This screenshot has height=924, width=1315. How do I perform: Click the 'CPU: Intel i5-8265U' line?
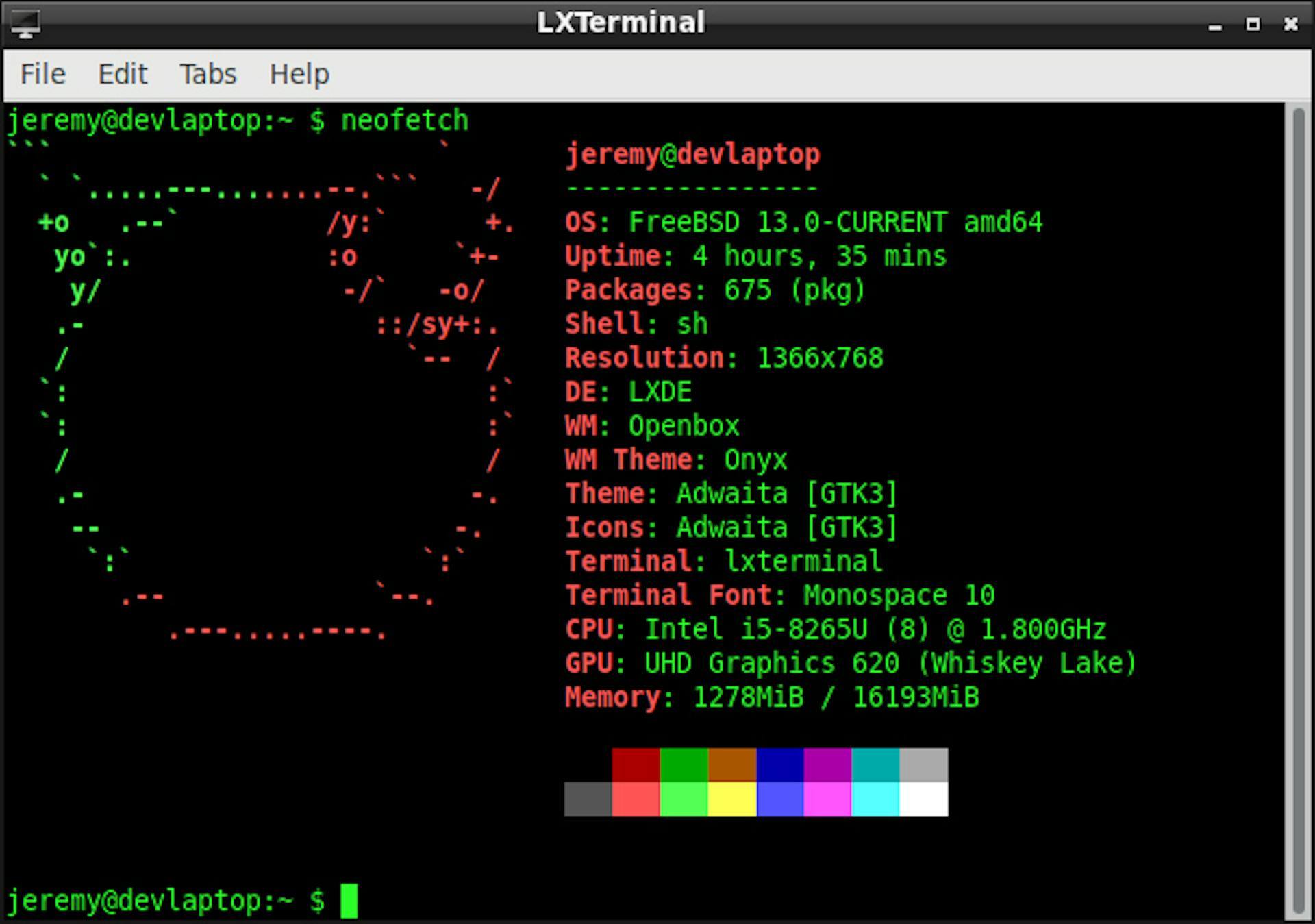click(x=836, y=629)
